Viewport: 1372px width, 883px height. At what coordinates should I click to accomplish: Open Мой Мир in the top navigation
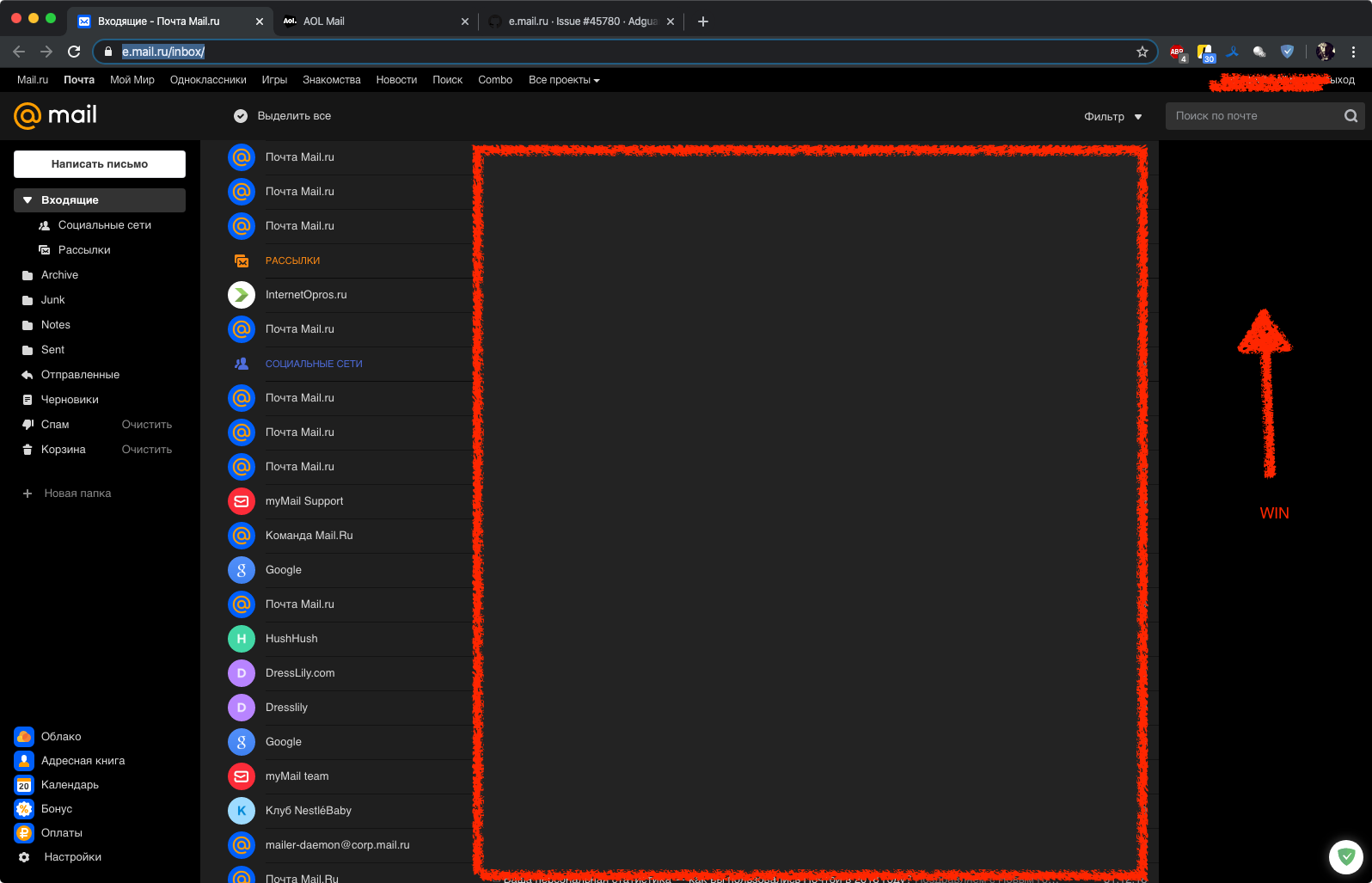pos(132,80)
